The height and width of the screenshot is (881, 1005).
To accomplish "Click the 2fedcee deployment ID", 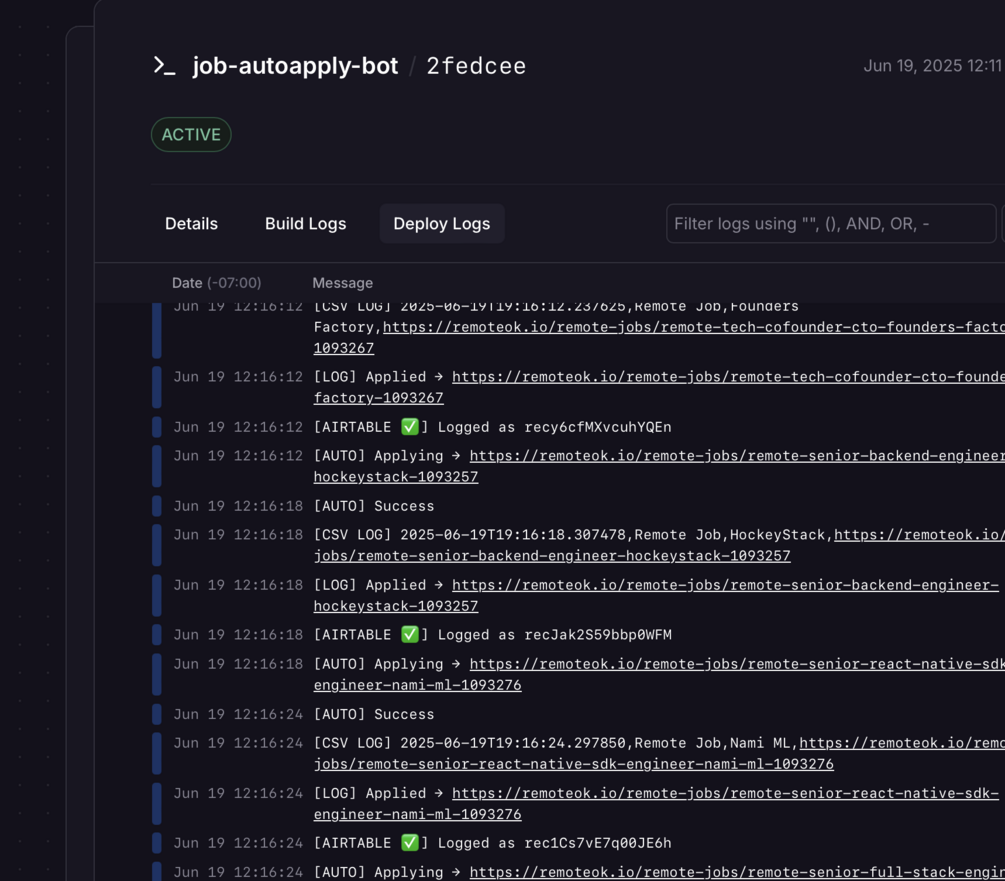I will point(476,66).
